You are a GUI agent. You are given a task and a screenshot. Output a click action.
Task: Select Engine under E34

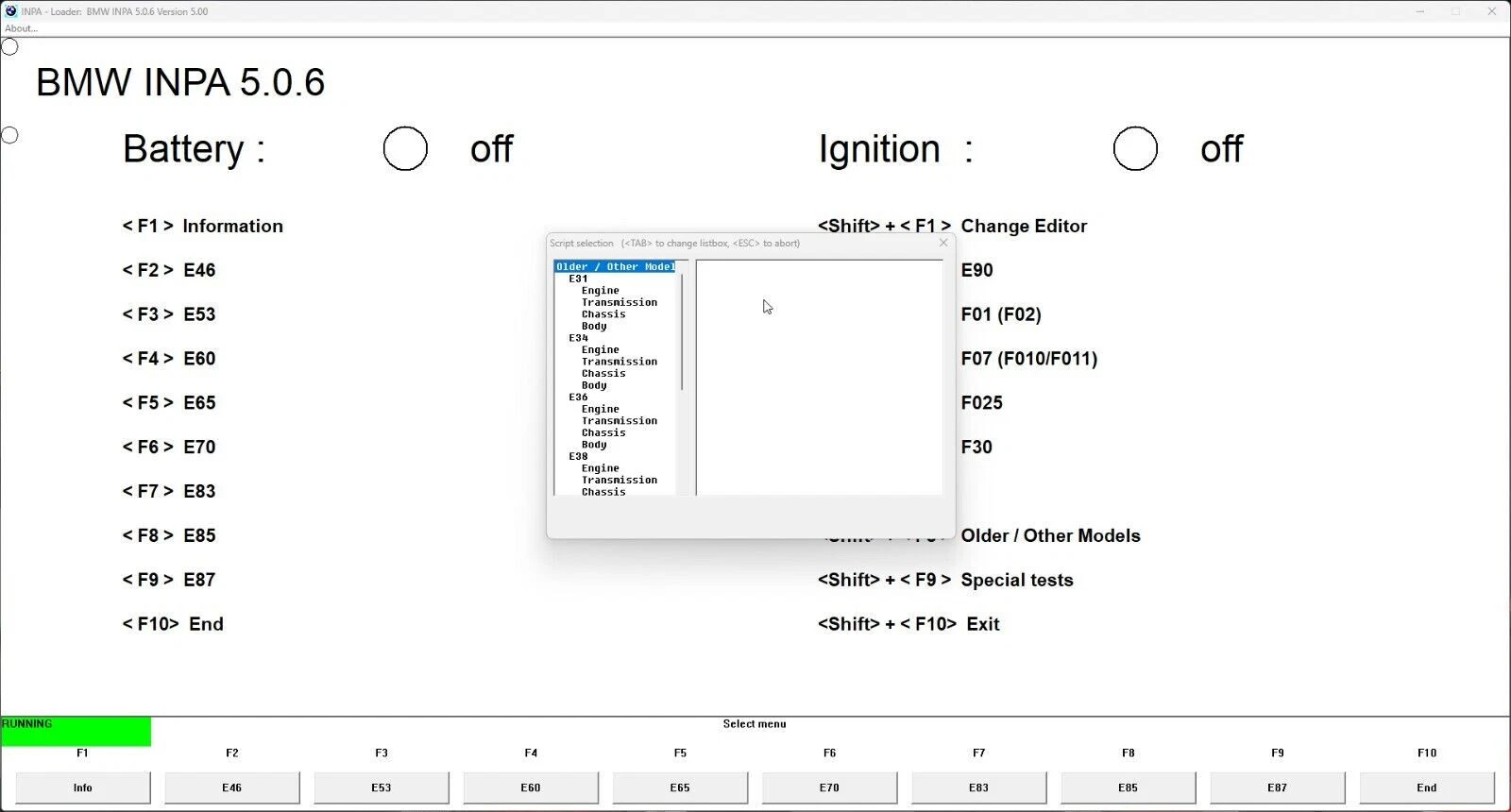601,349
